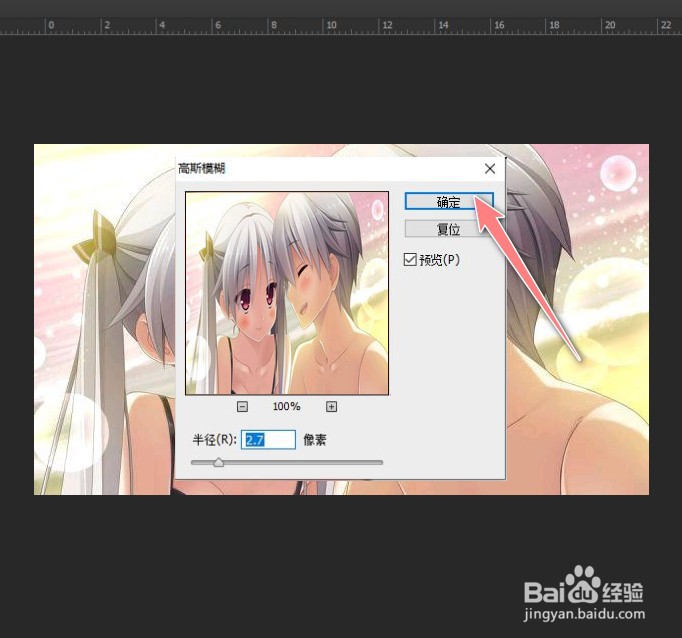682x638 pixels.
Task: Zoom in the preview with plus icon
Action: pos(331,407)
